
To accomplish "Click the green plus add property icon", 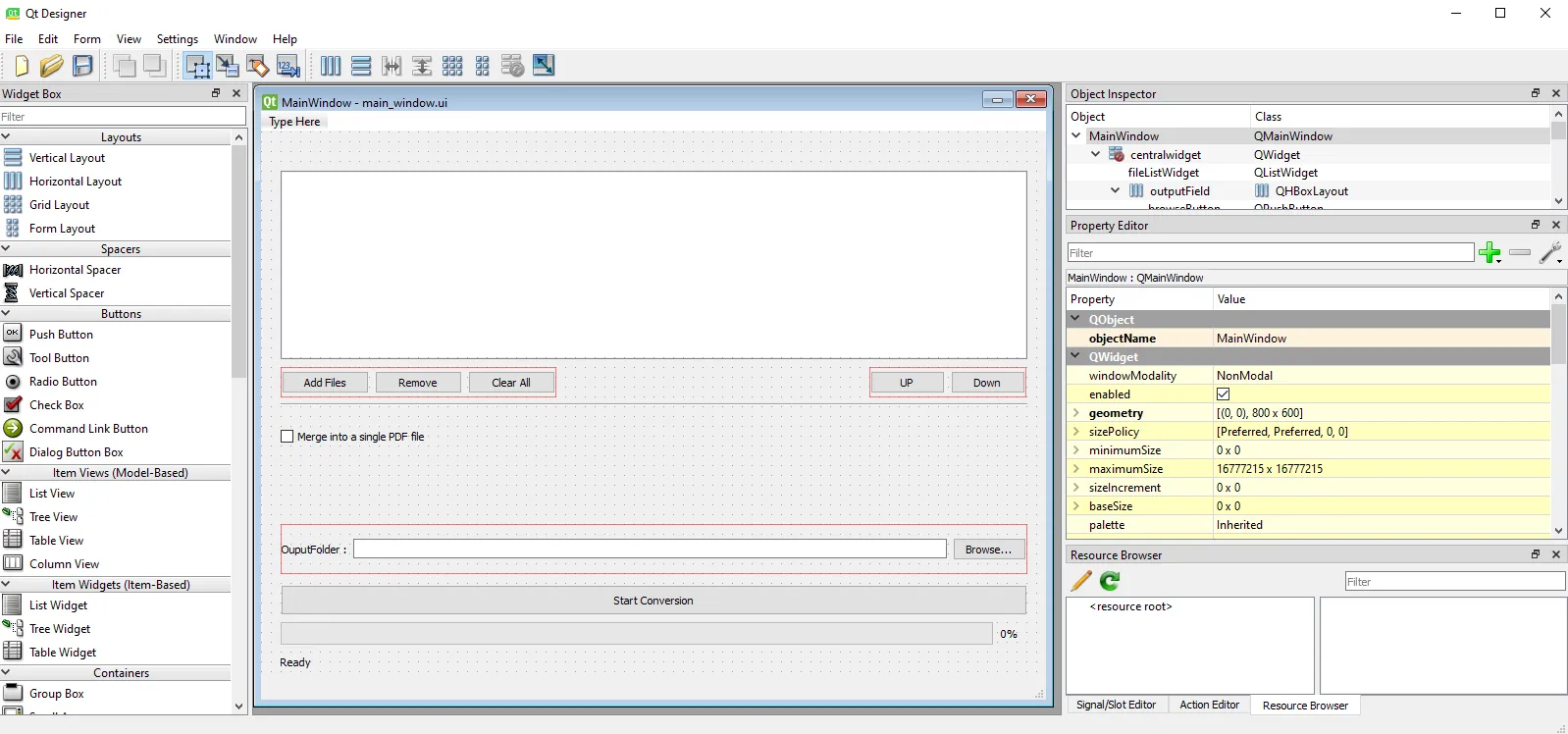I will pyautogui.click(x=1490, y=253).
